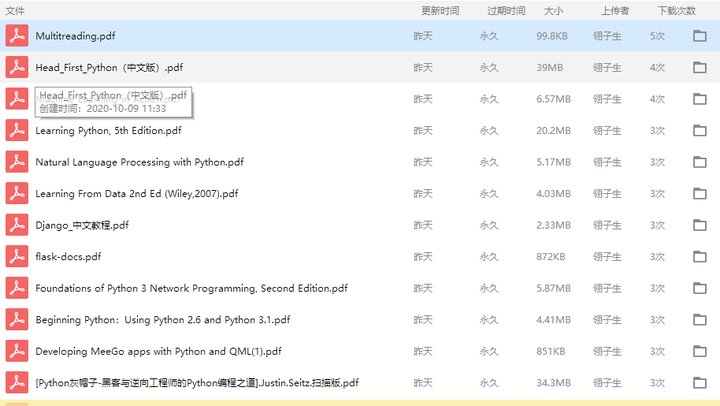Click the 过期时间 column header
The image size is (720, 406).
[506, 10]
